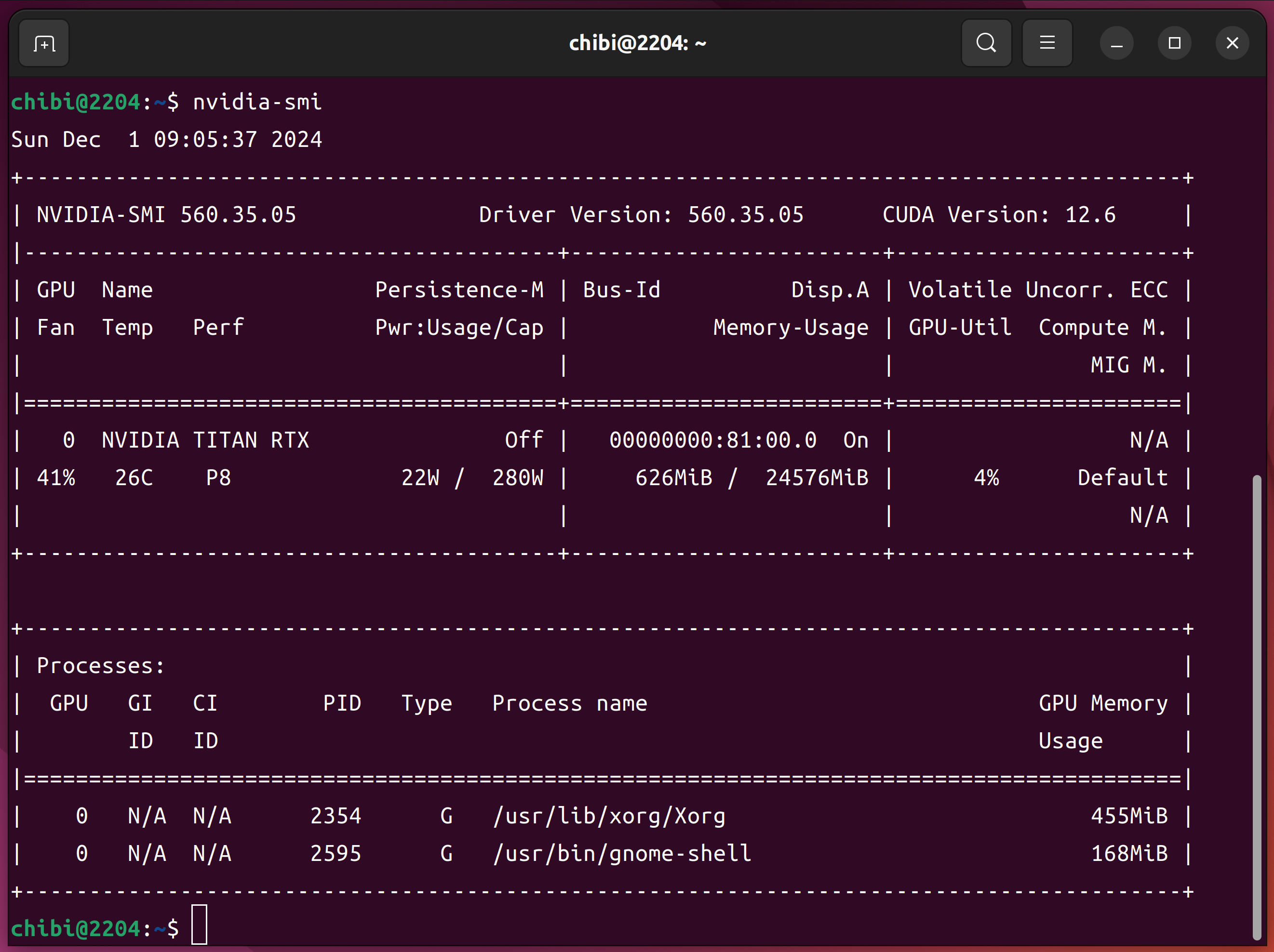Click the /usr/lib/xorg/Xorg process path
This screenshot has height=952, width=1274.
coord(609,816)
